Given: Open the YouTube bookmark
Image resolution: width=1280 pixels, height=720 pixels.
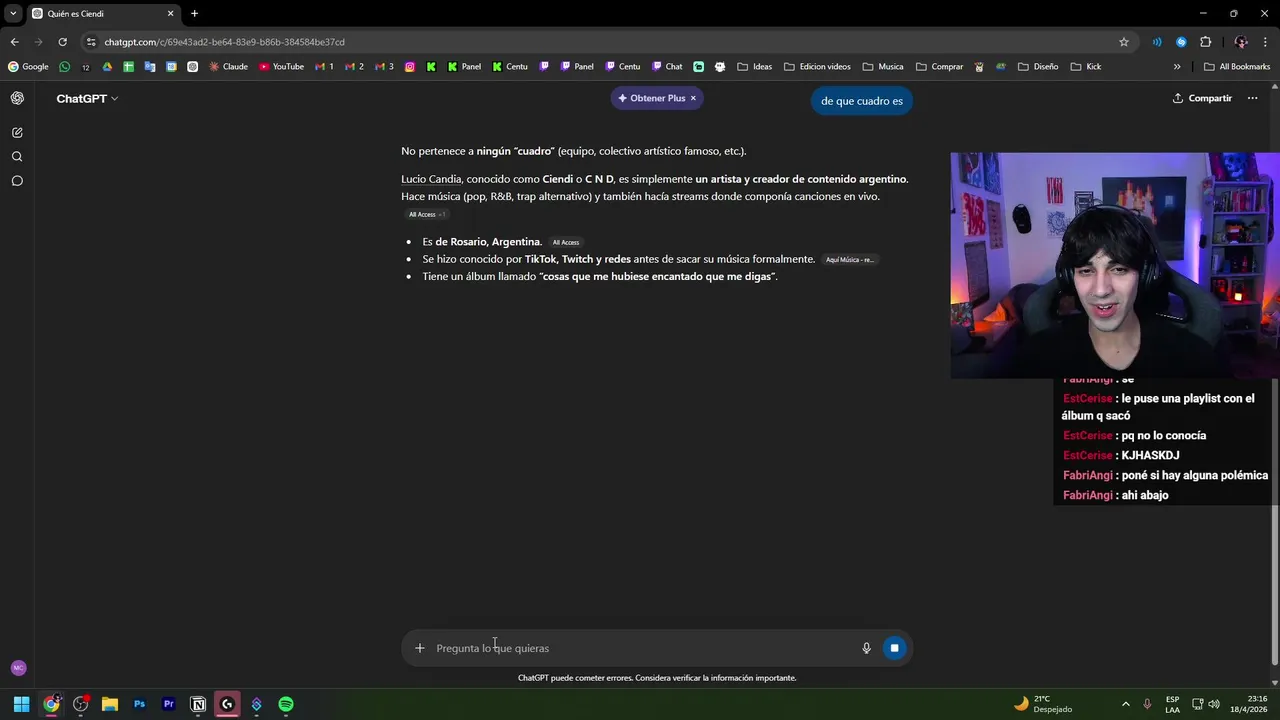Looking at the screenshot, I should (x=281, y=67).
